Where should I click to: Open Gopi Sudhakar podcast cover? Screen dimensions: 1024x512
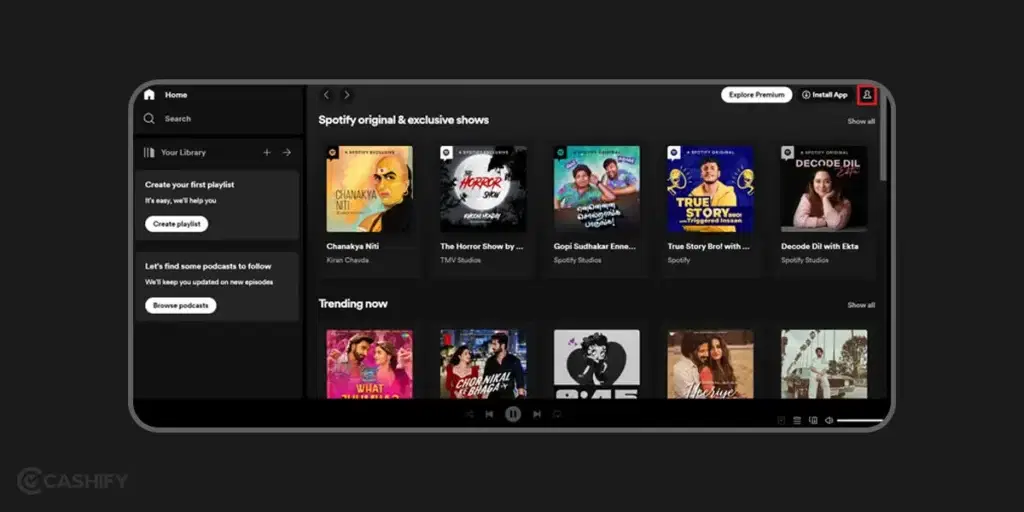click(597, 189)
